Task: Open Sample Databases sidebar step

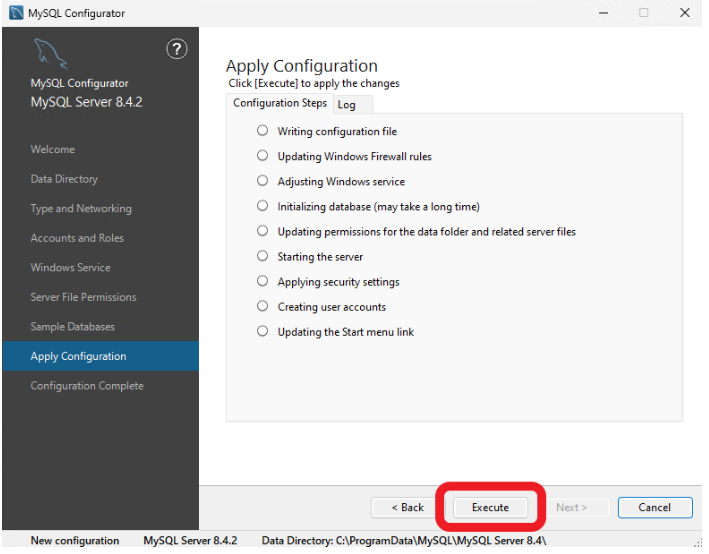Action: 73,327
